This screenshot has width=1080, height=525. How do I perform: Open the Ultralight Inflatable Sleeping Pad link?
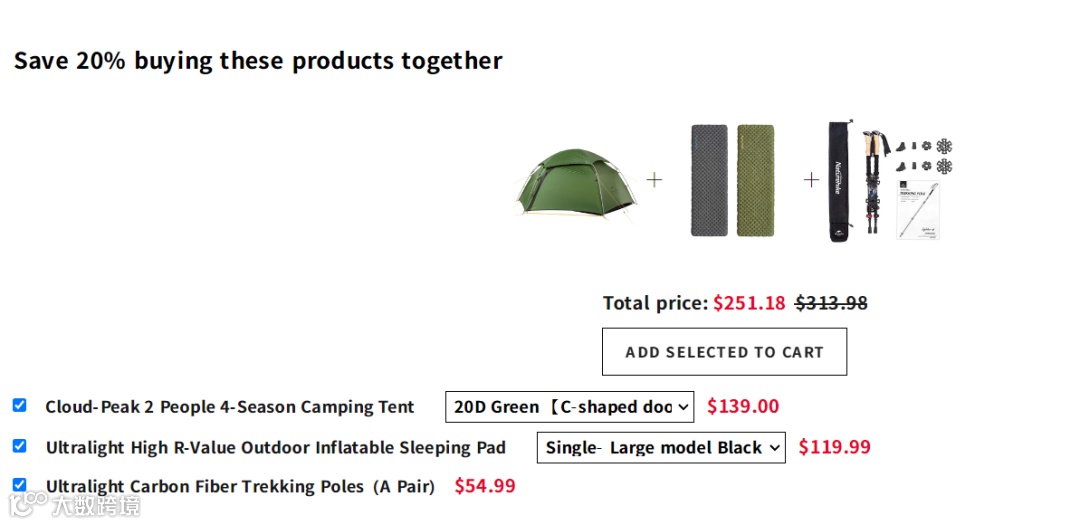pyautogui.click(x=275, y=448)
